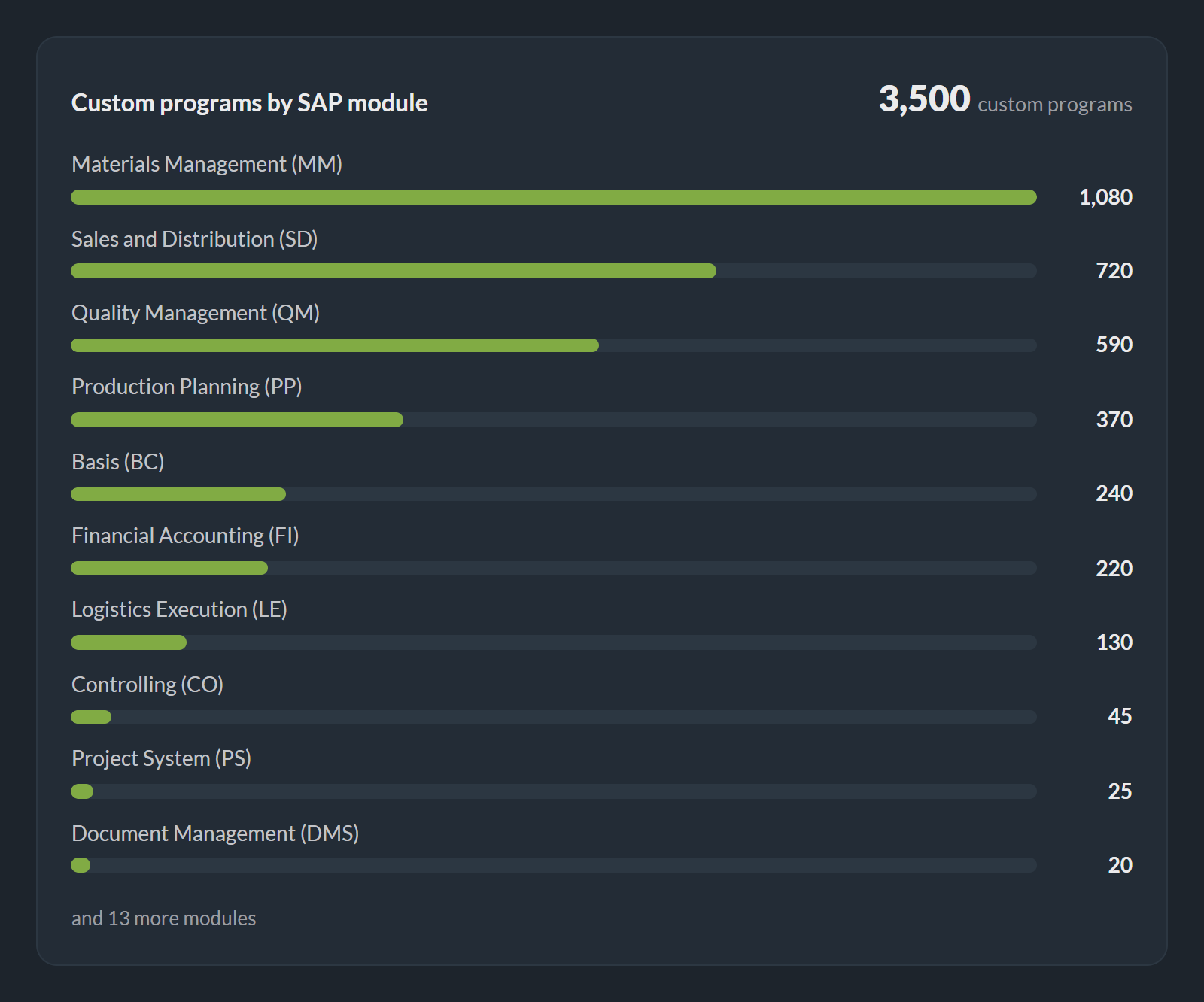
Task: Click the 45 value for Controlling
Action: 1120,716
